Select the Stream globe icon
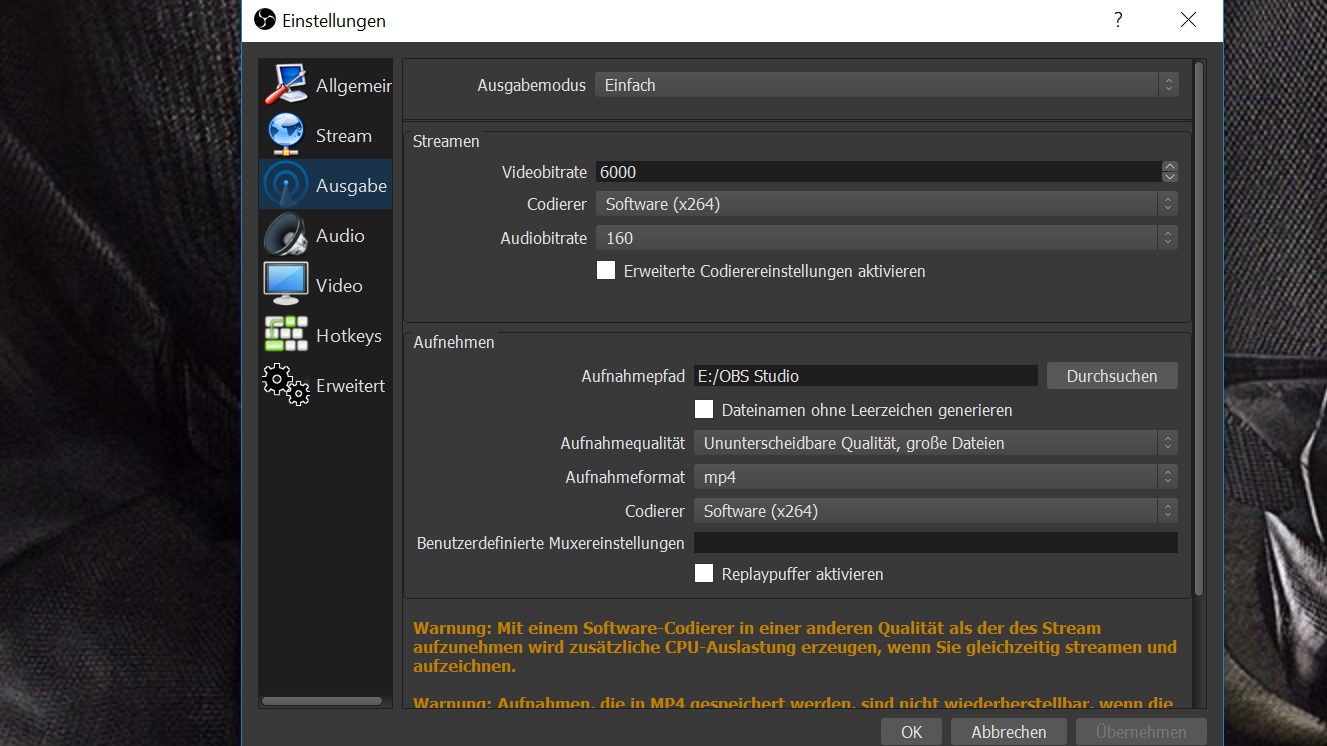The width and height of the screenshot is (1327, 746). [x=286, y=136]
